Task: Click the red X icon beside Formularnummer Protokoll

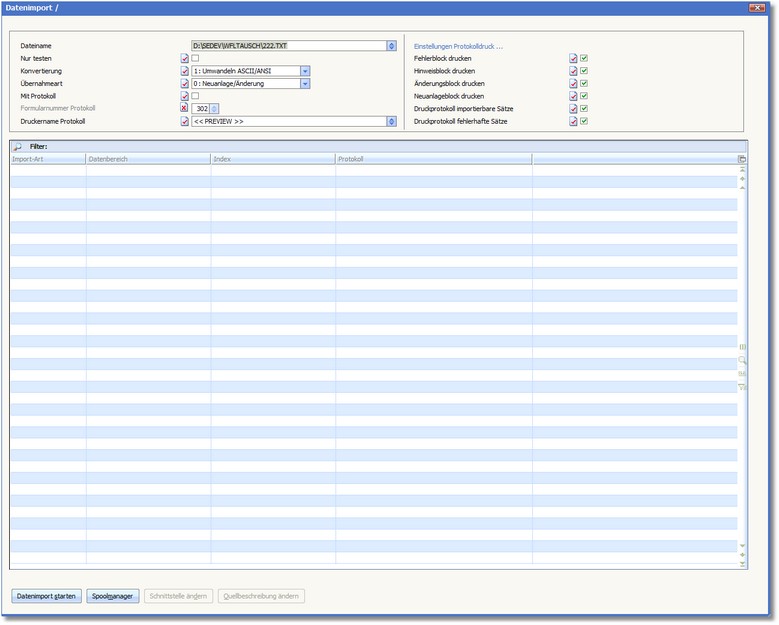Action: pyautogui.click(x=184, y=108)
